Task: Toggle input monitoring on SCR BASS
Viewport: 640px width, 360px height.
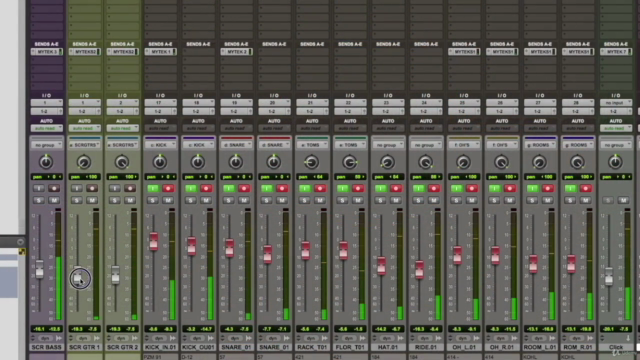Action: tap(39, 188)
